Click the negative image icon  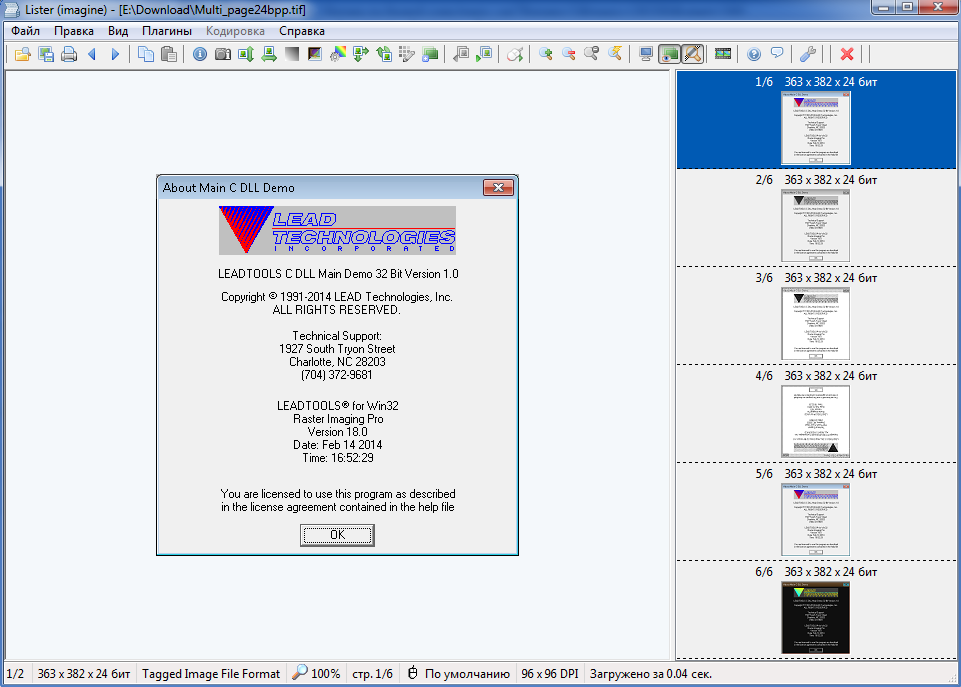coord(315,55)
